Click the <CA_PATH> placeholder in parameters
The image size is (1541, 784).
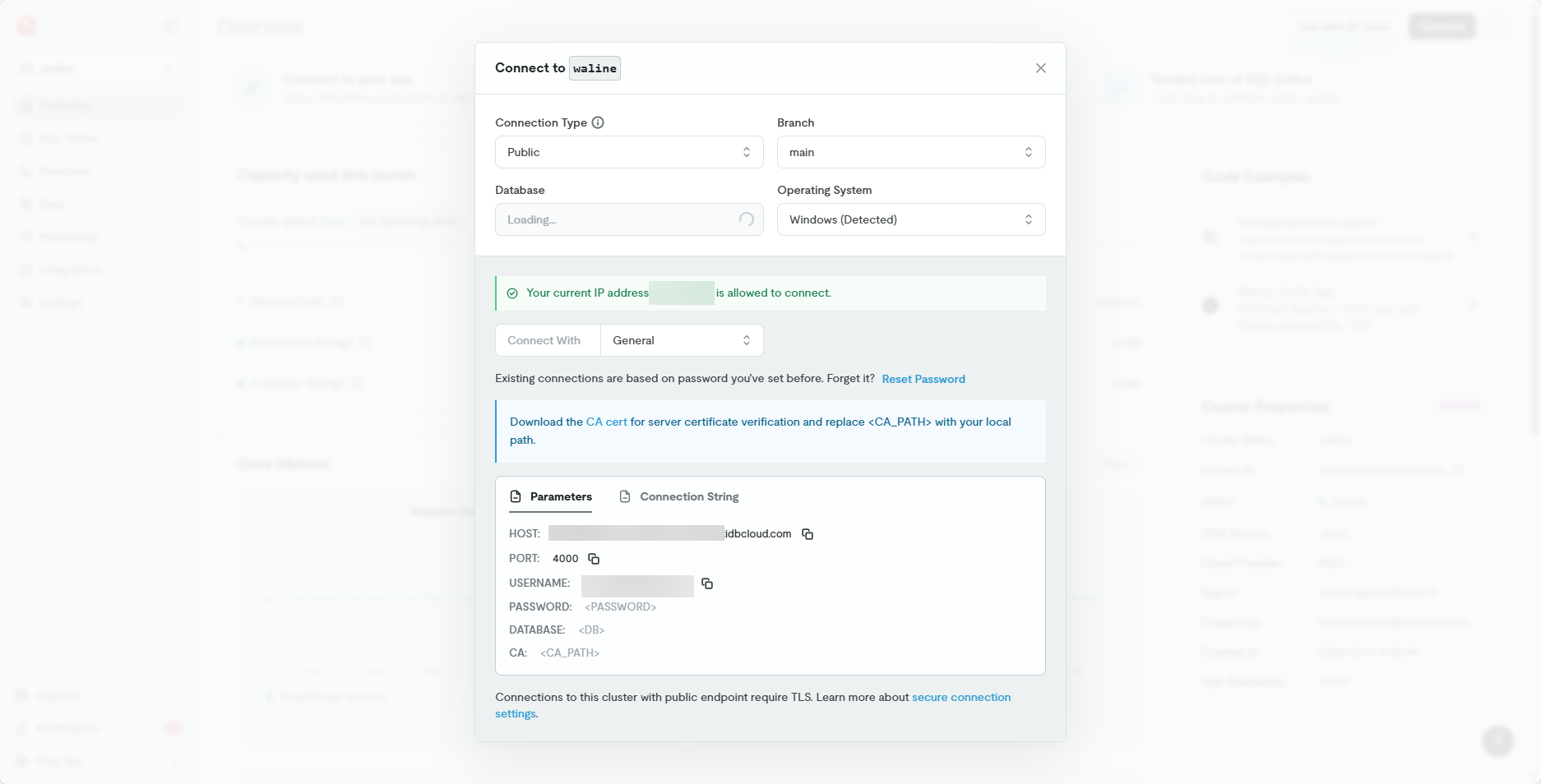[569, 653]
